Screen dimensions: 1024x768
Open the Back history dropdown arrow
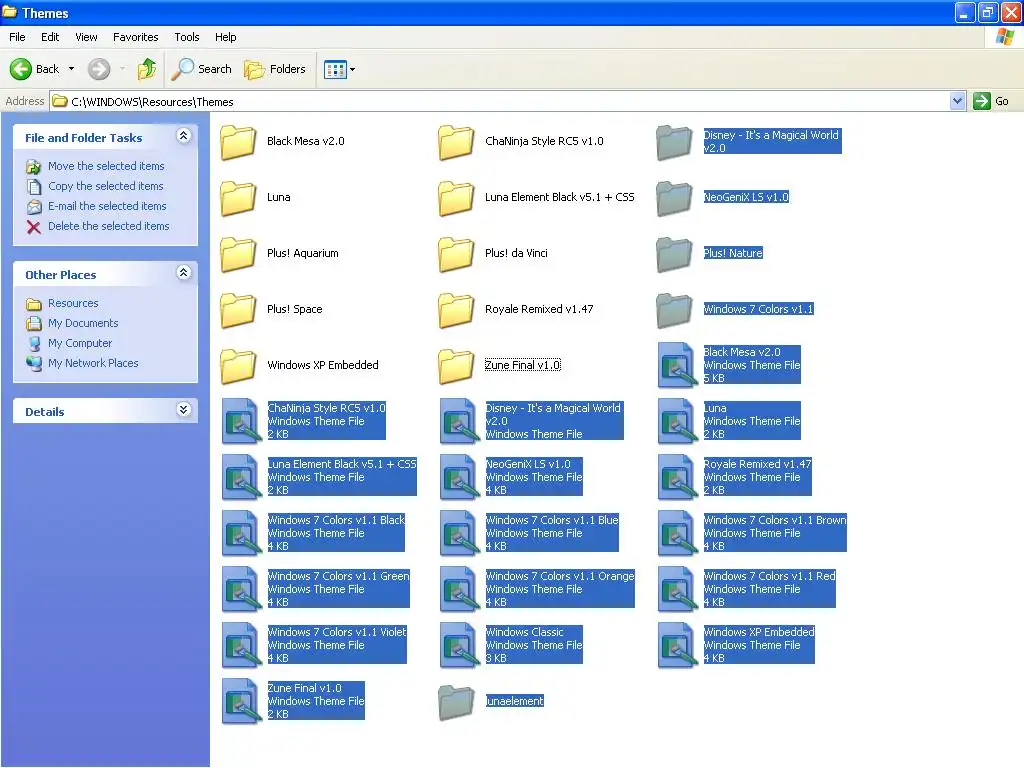[71, 69]
